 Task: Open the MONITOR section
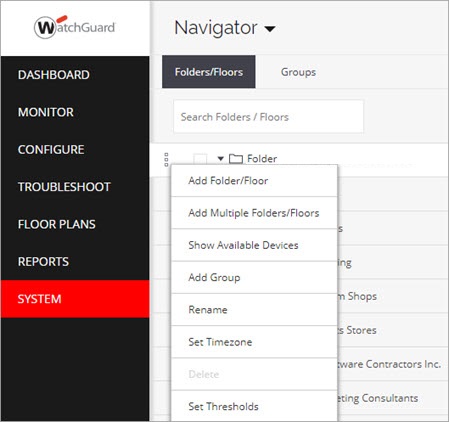75,112
